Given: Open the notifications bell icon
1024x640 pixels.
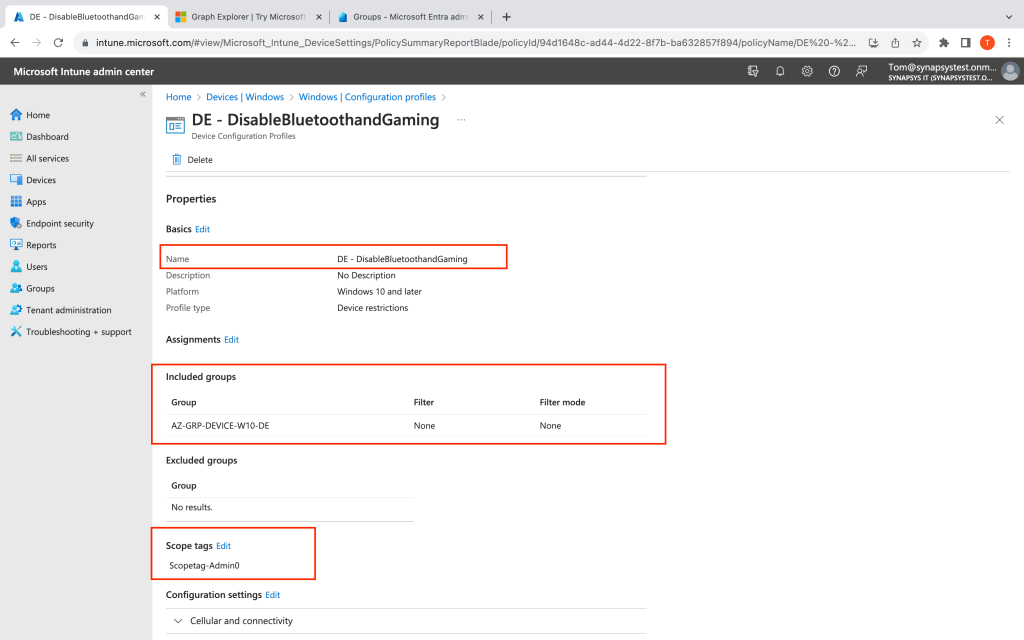Looking at the screenshot, I should [x=780, y=71].
